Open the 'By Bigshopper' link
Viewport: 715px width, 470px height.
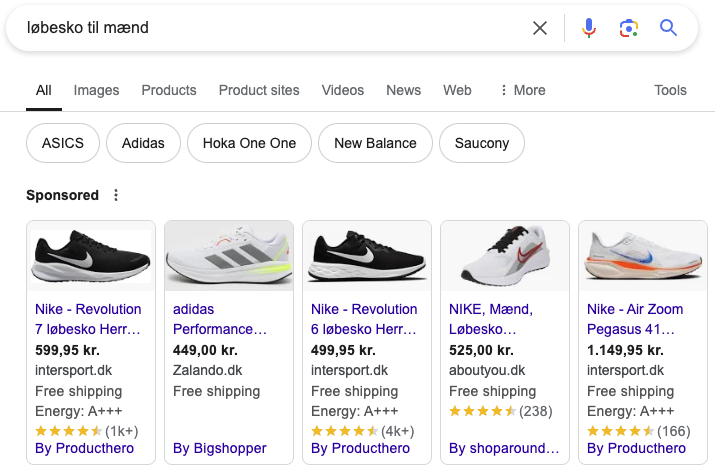point(219,448)
